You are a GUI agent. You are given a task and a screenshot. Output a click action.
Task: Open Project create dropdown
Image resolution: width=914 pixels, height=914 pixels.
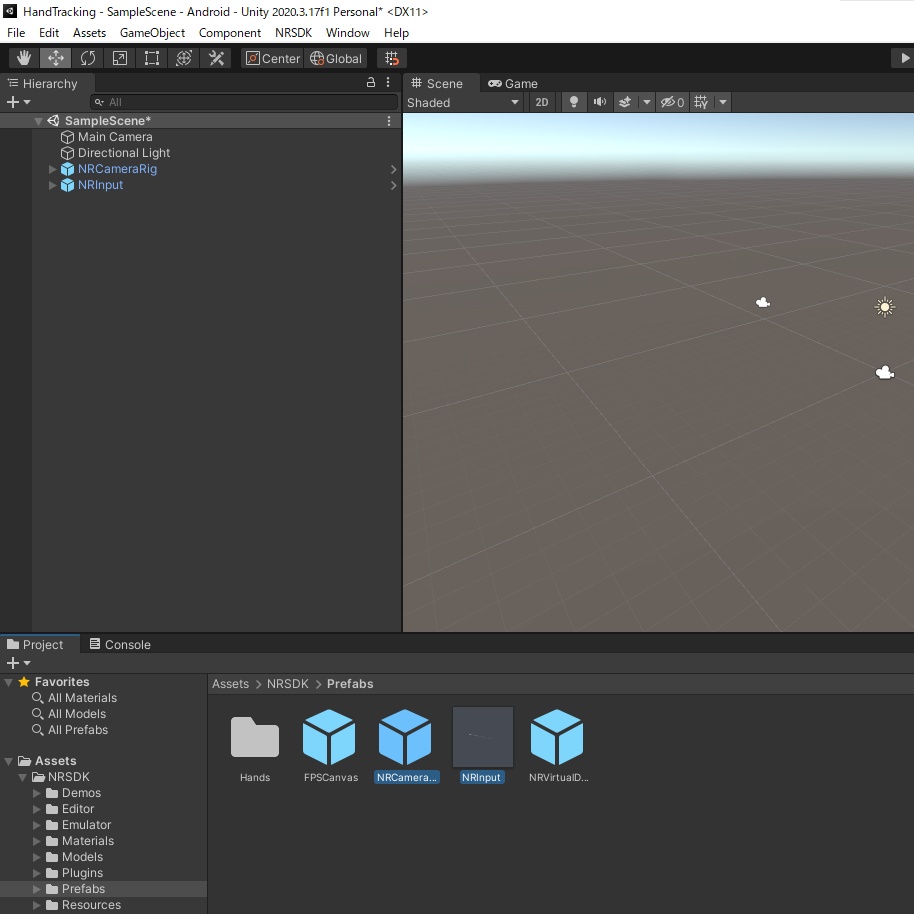coord(18,663)
